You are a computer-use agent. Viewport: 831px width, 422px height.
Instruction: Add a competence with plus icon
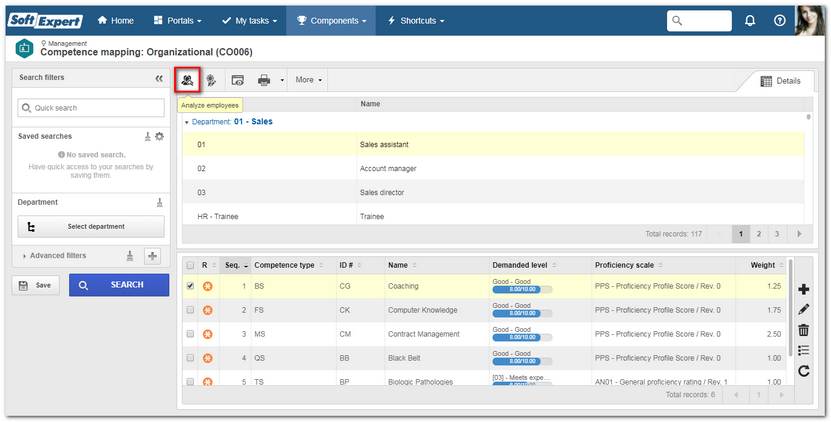(x=803, y=289)
